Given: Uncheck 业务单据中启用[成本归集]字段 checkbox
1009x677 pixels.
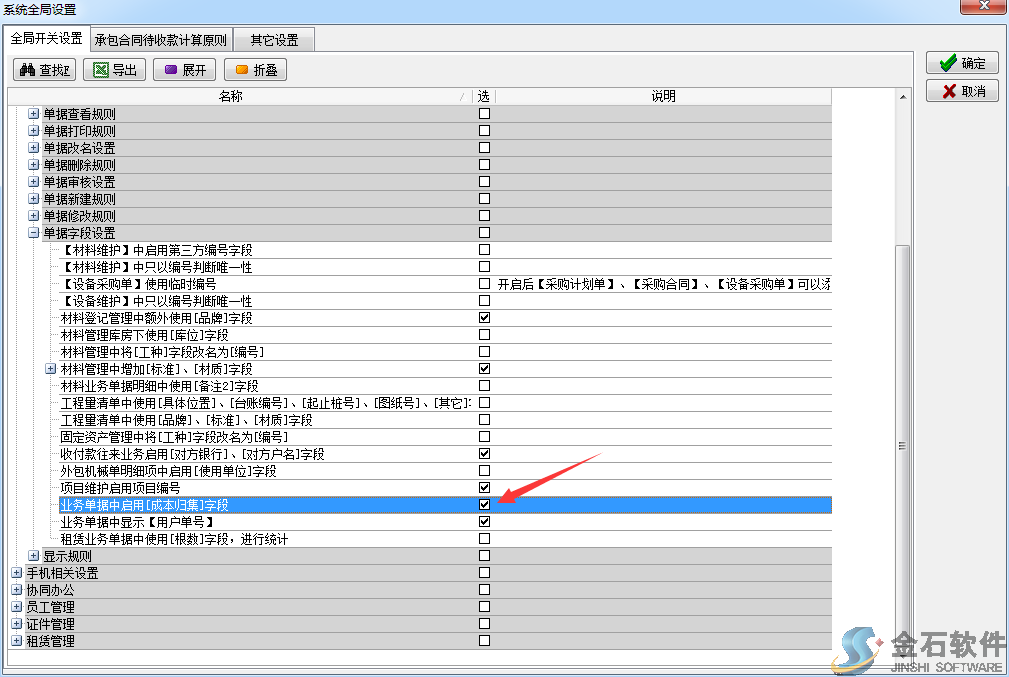Looking at the screenshot, I should (484, 505).
